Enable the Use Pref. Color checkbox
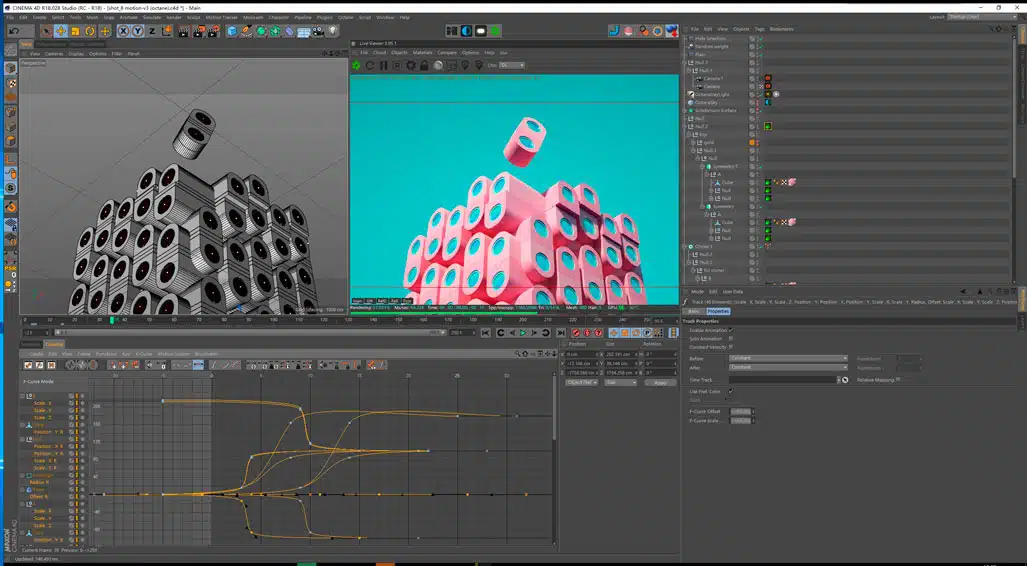The width and height of the screenshot is (1027, 566). coord(730,391)
